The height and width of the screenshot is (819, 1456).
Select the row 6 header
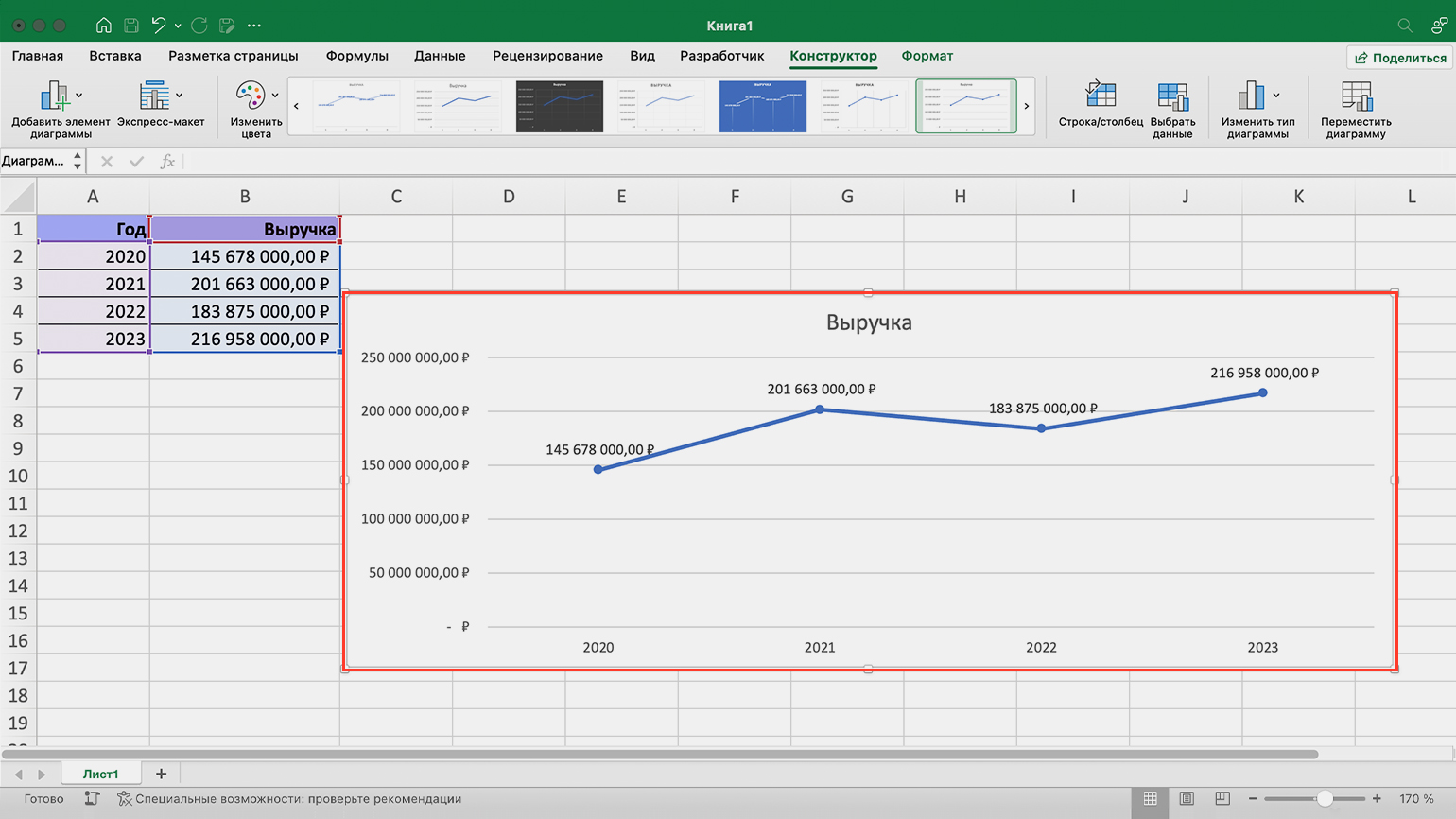click(x=18, y=366)
